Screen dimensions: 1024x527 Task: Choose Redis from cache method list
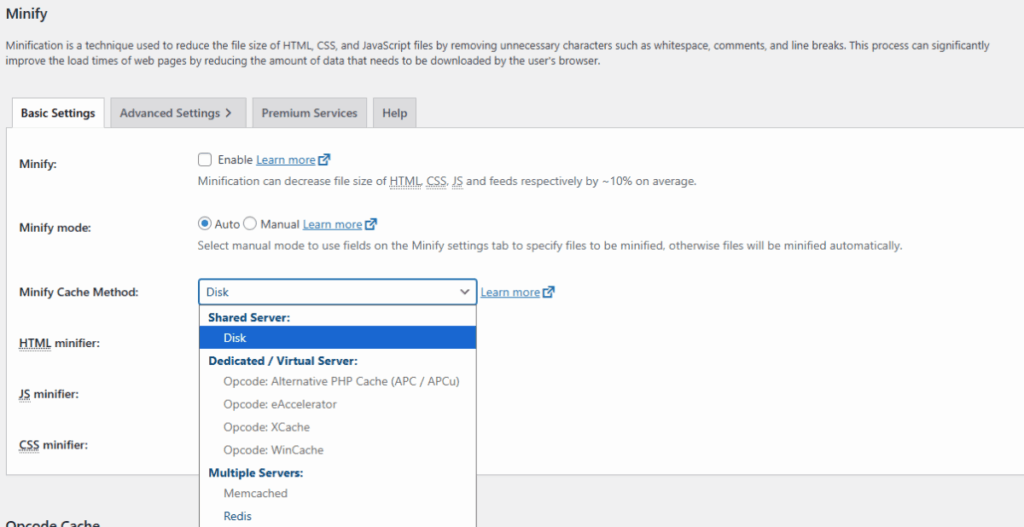(x=238, y=516)
